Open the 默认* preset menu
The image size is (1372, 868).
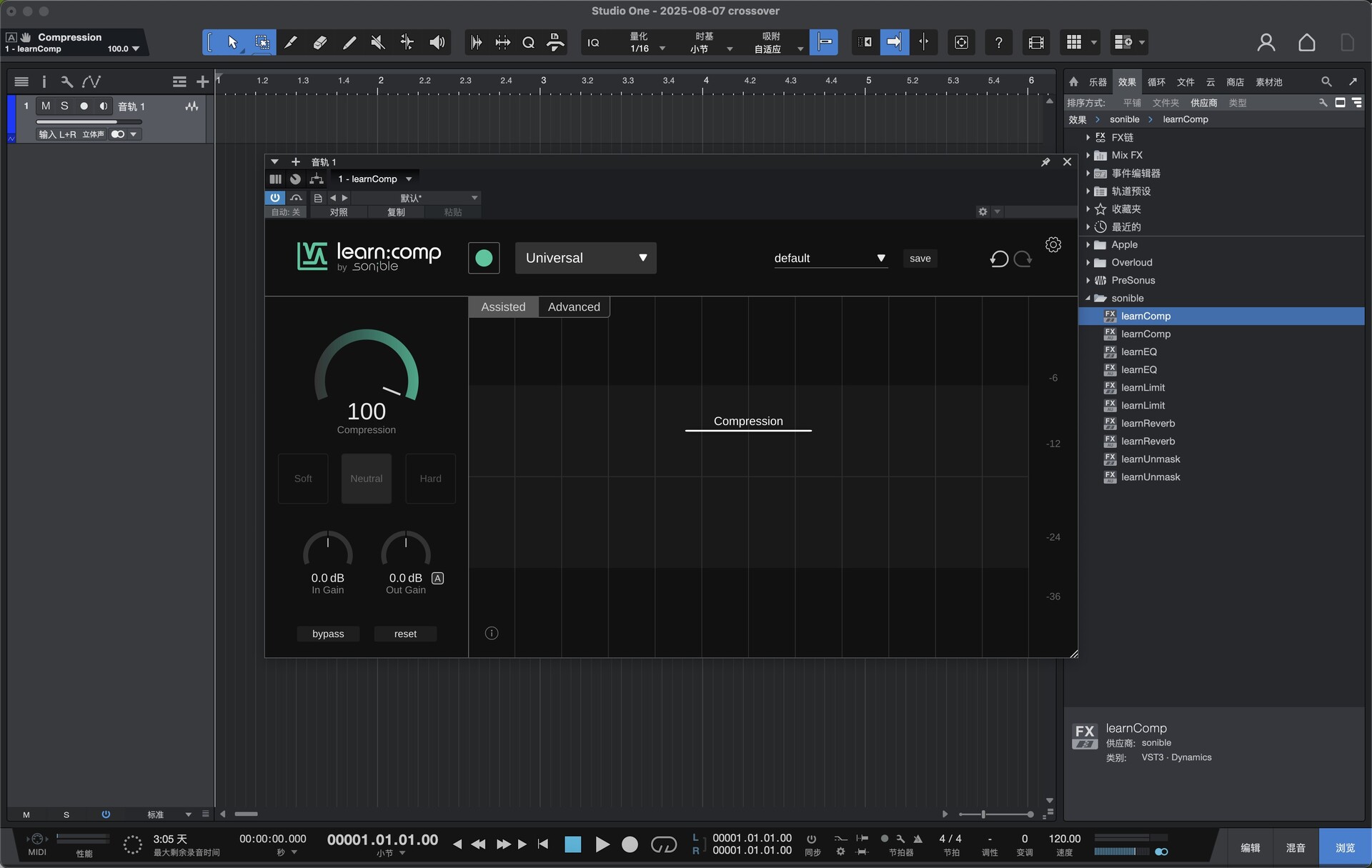(414, 198)
